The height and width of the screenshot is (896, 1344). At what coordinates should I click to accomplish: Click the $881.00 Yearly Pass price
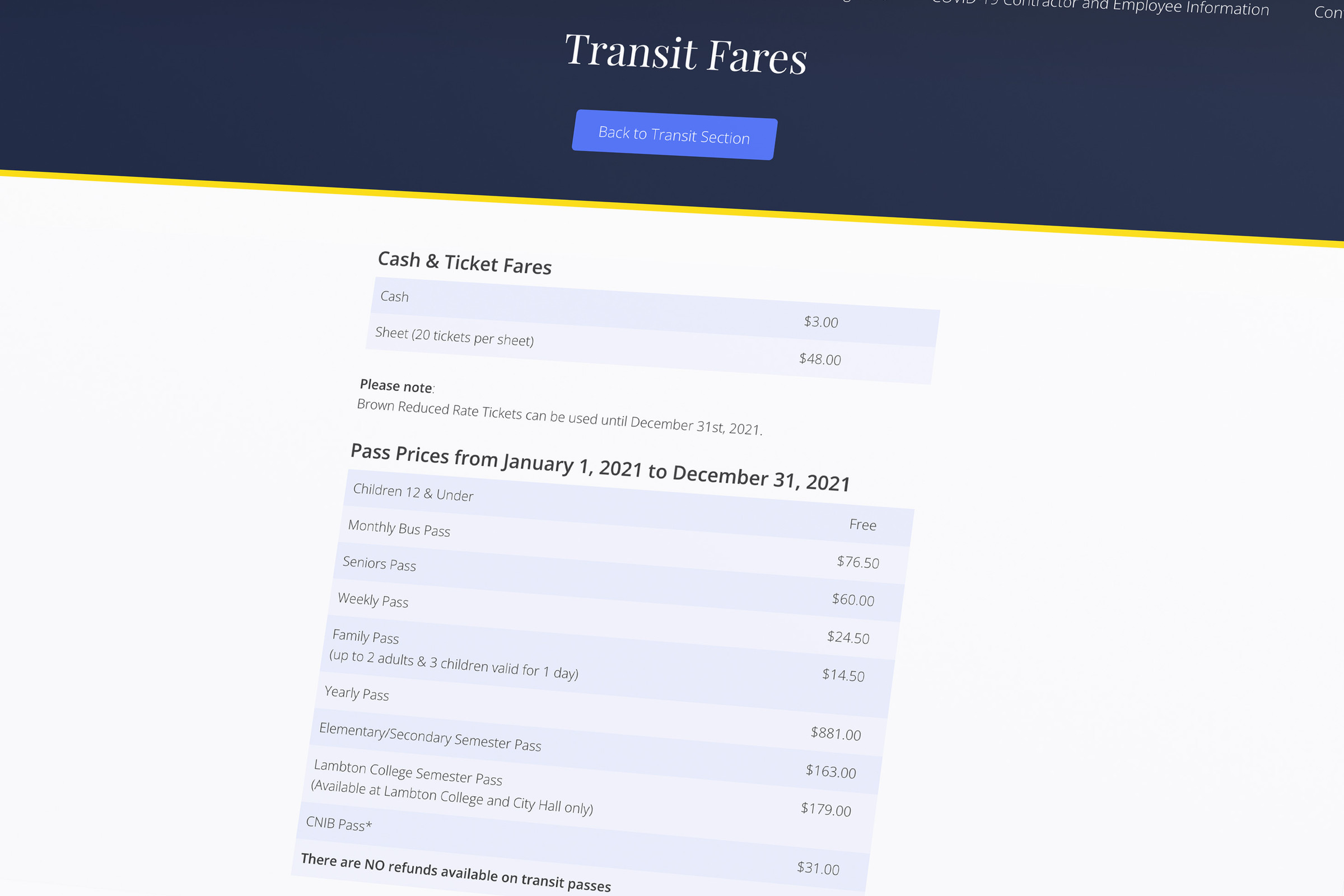[x=836, y=734]
